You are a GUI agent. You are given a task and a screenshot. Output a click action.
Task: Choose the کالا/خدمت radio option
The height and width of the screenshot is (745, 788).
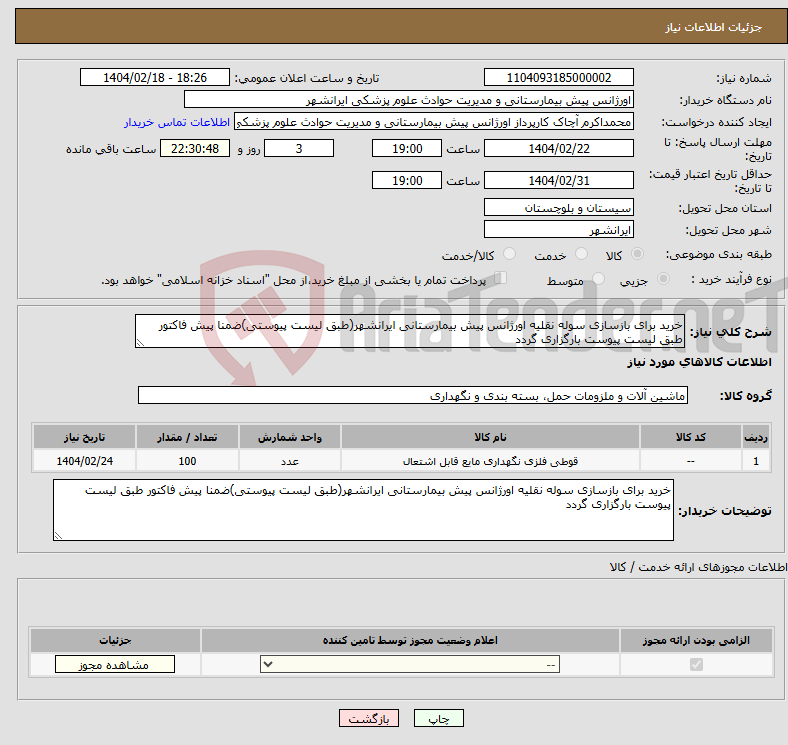509,256
